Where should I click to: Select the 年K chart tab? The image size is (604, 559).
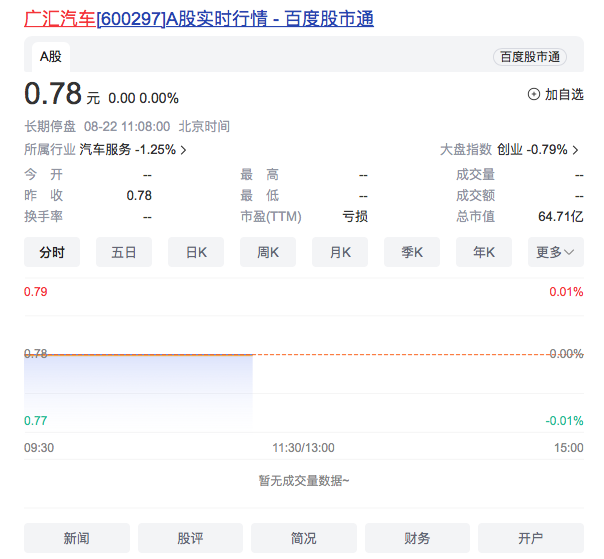point(484,252)
